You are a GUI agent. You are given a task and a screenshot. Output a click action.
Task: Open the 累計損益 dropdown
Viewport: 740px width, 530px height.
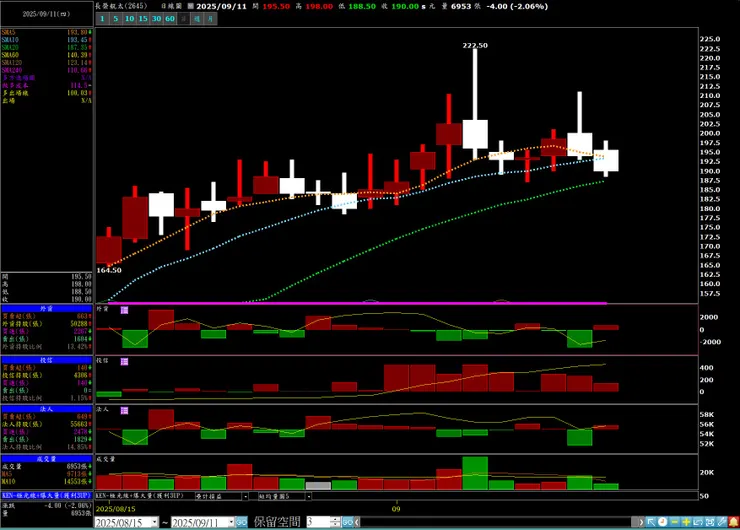pos(221,496)
